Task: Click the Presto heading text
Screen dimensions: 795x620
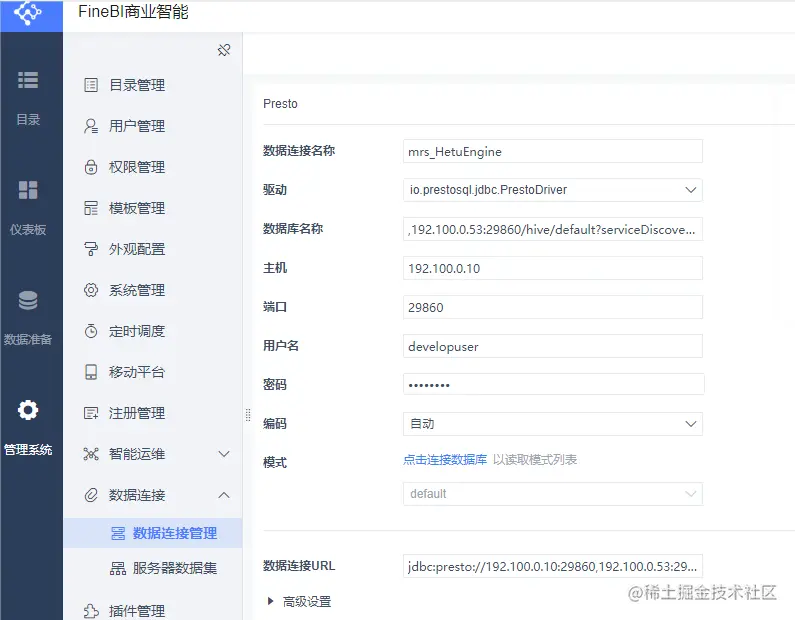Action: pyautogui.click(x=280, y=103)
